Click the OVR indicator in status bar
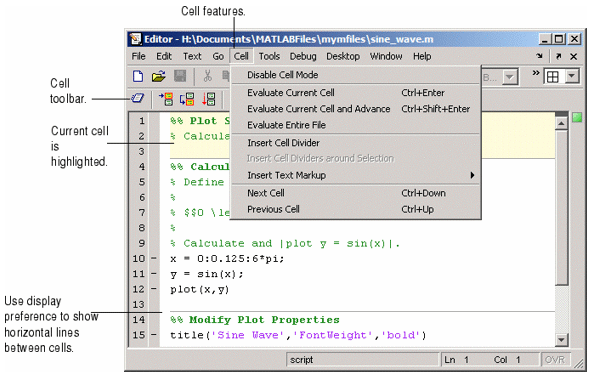 click(x=555, y=360)
